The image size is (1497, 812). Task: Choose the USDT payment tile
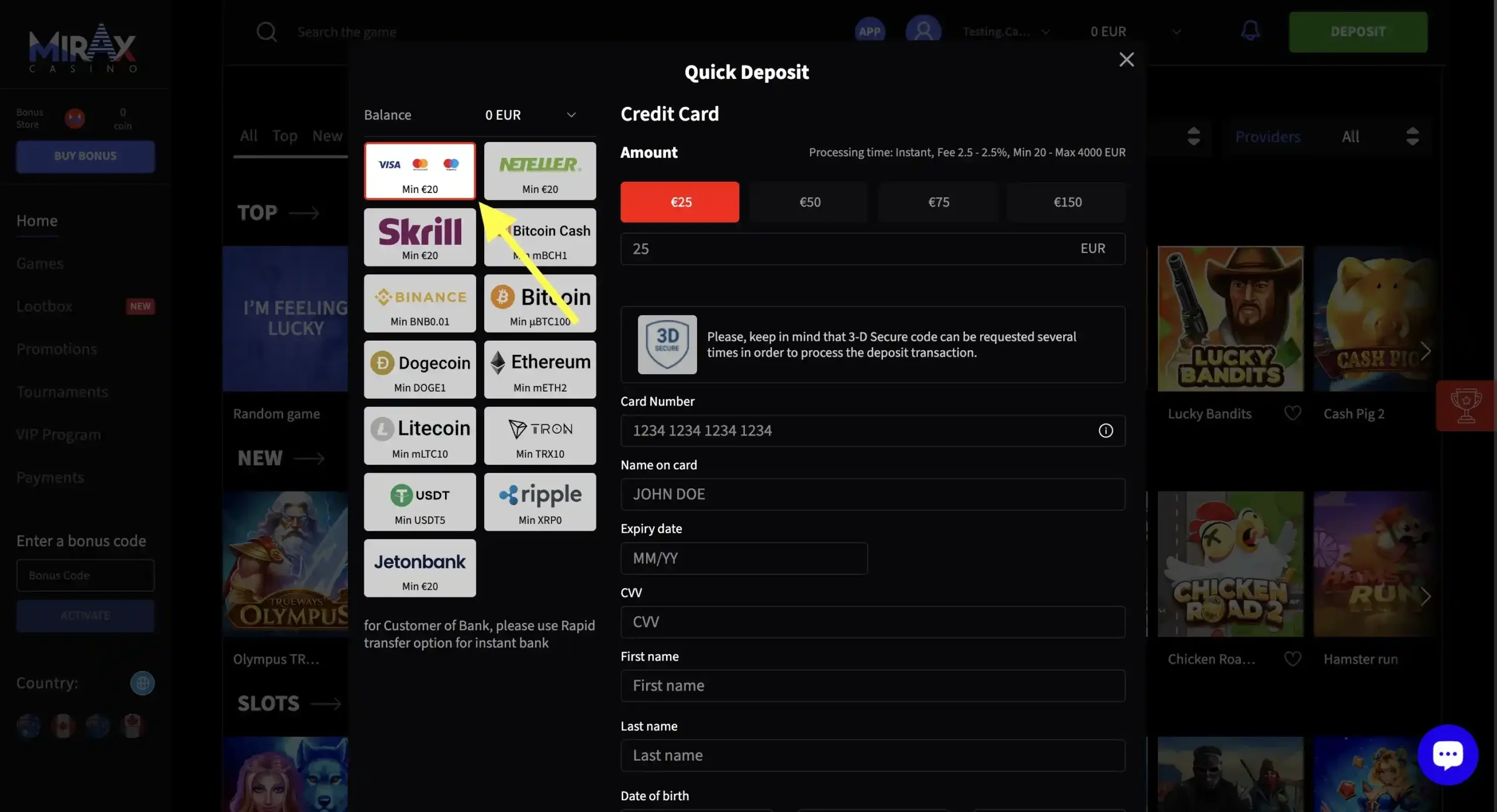coord(420,502)
